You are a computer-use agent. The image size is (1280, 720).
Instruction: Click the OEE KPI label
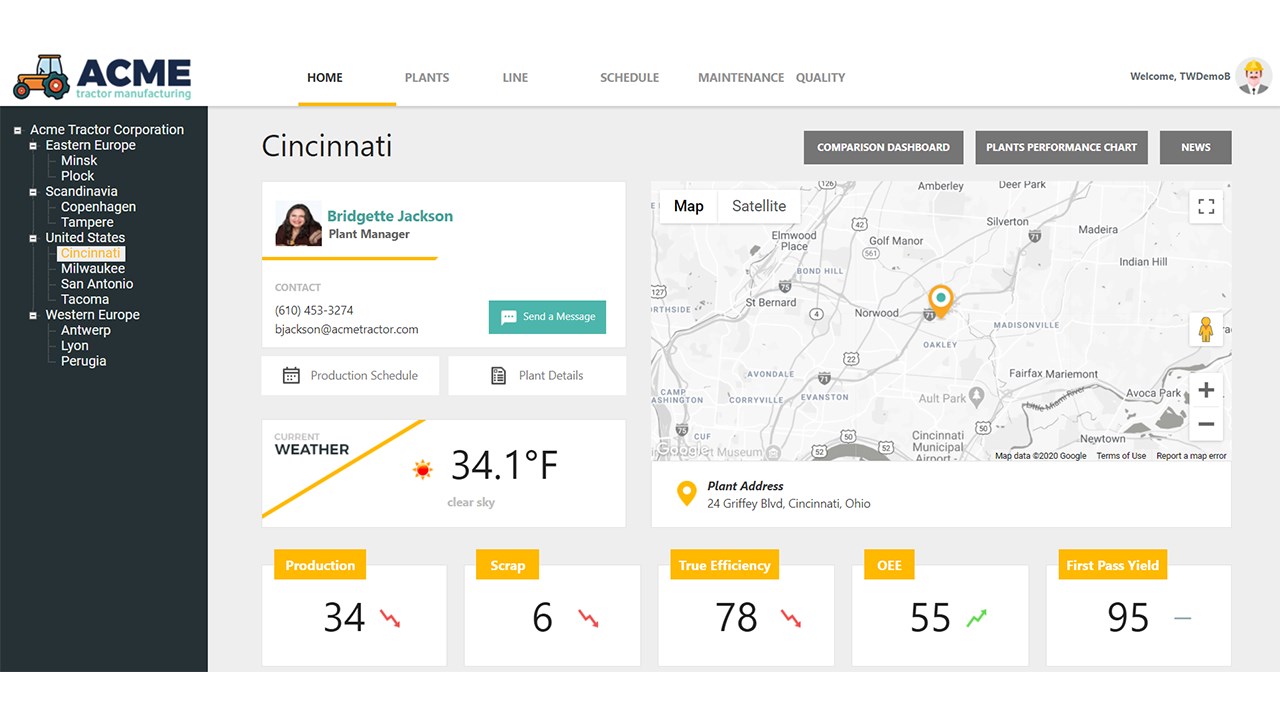tap(889, 565)
